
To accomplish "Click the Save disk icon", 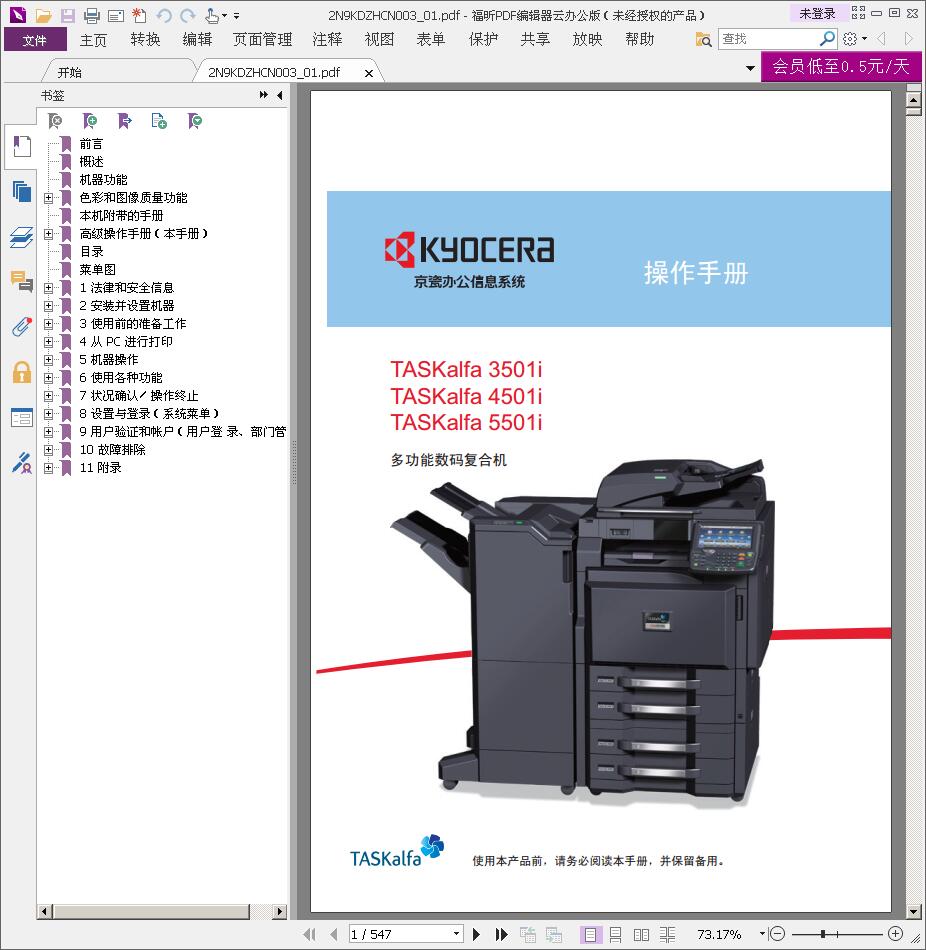I will pyautogui.click(x=67, y=15).
